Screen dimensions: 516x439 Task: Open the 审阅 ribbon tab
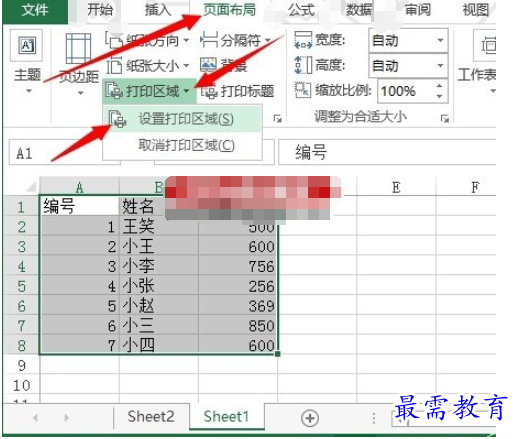(x=417, y=10)
